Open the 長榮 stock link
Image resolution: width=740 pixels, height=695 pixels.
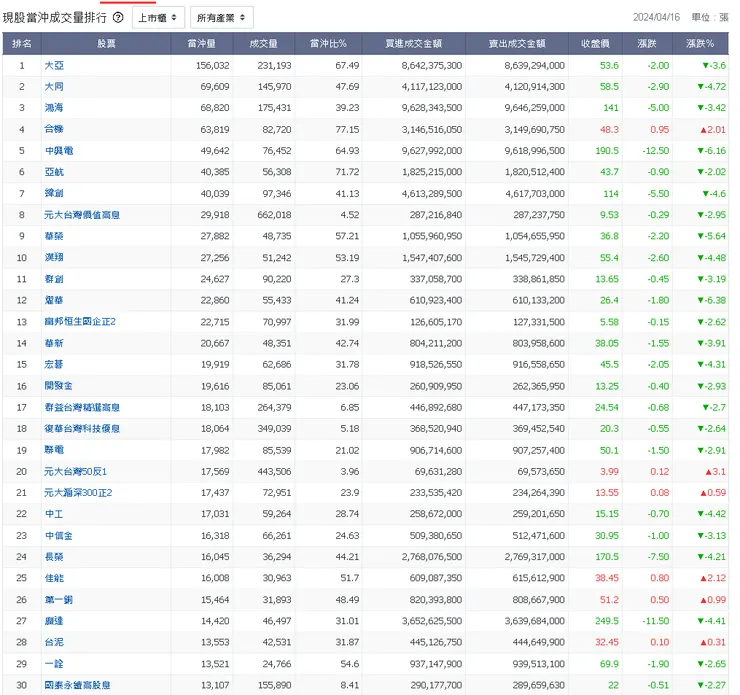pyautogui.click(x=54, y=557)
